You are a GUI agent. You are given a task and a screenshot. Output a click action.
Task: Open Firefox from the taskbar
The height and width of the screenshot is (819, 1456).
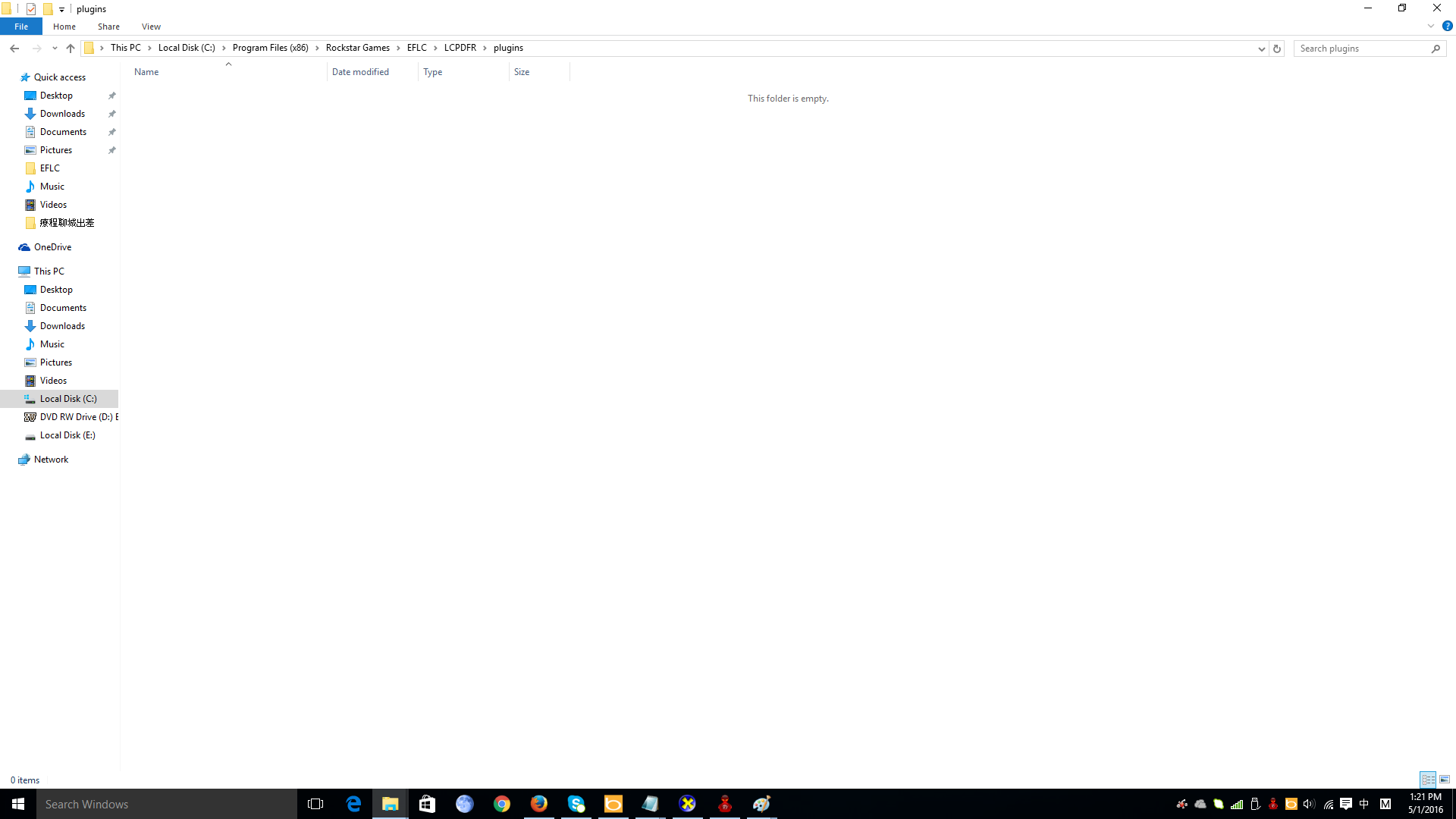coord(538,804)
